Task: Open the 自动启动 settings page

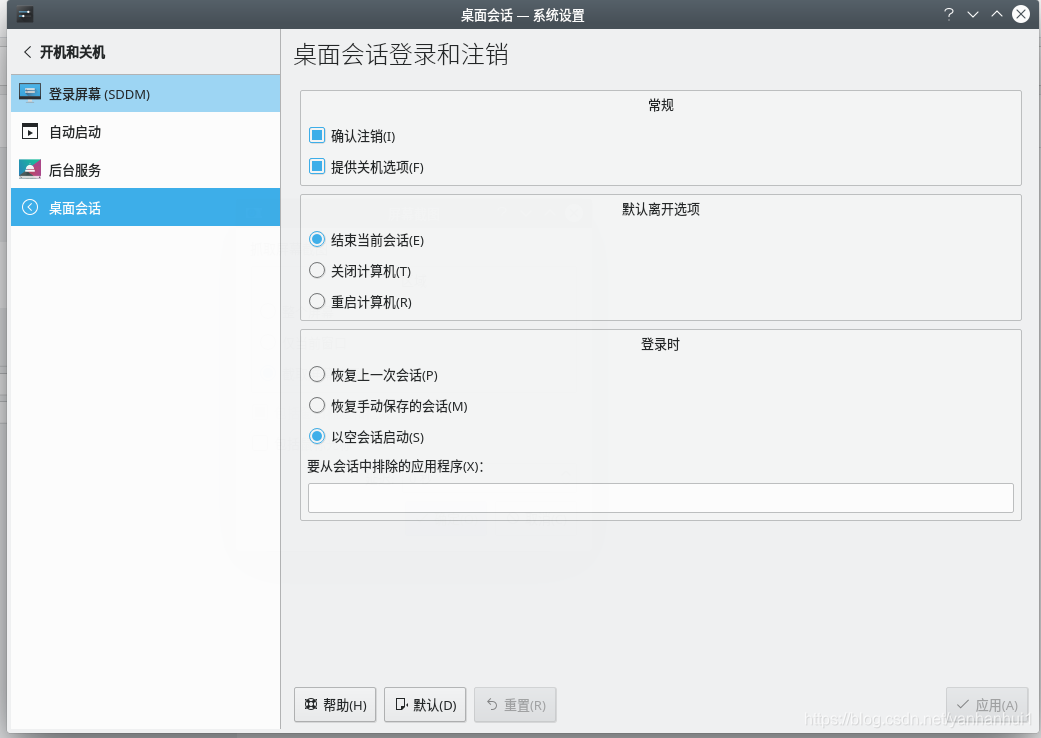Action: pos(145,131)
